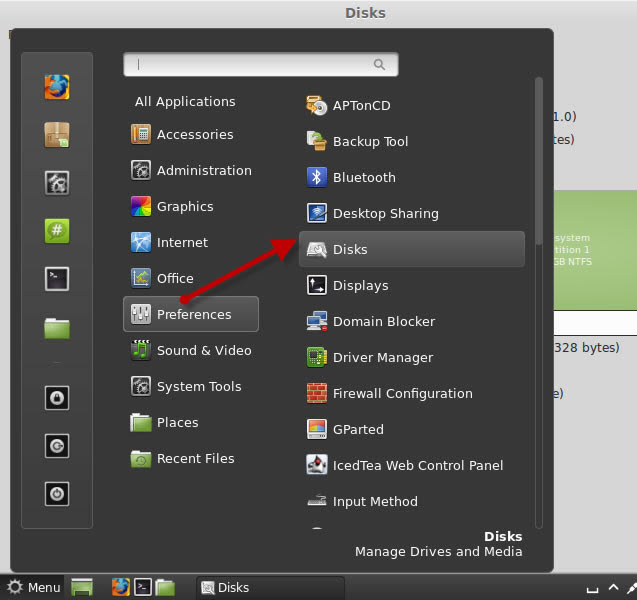Click the 'Driver Manager' label
Image resolution: width=637 pixels, height=600 pixels.
383,357
